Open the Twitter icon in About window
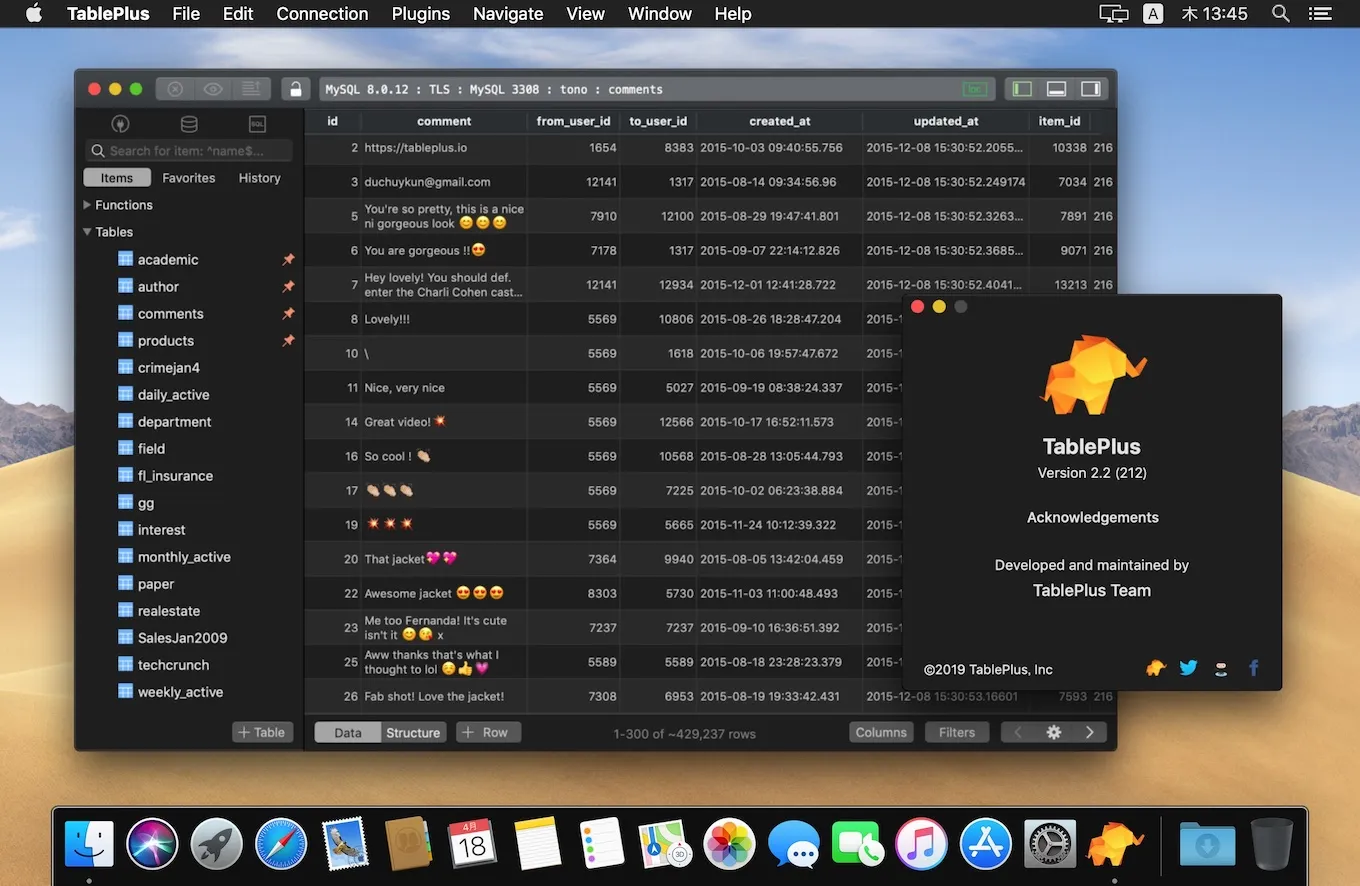The width and height of the screenshot is (1360, 886). pos(1188,668)
